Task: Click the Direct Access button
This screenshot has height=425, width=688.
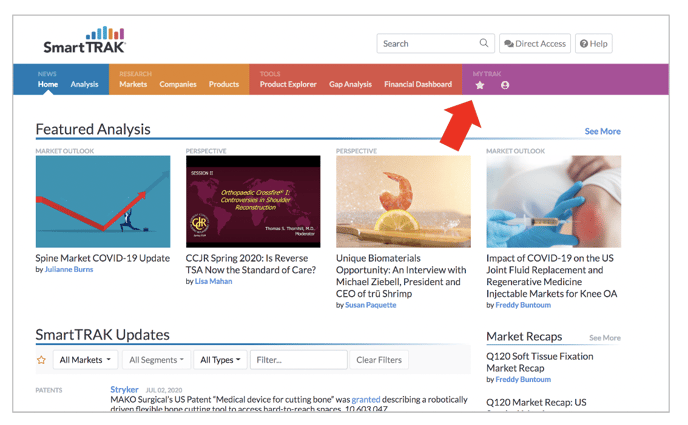Action: (535, 43)
